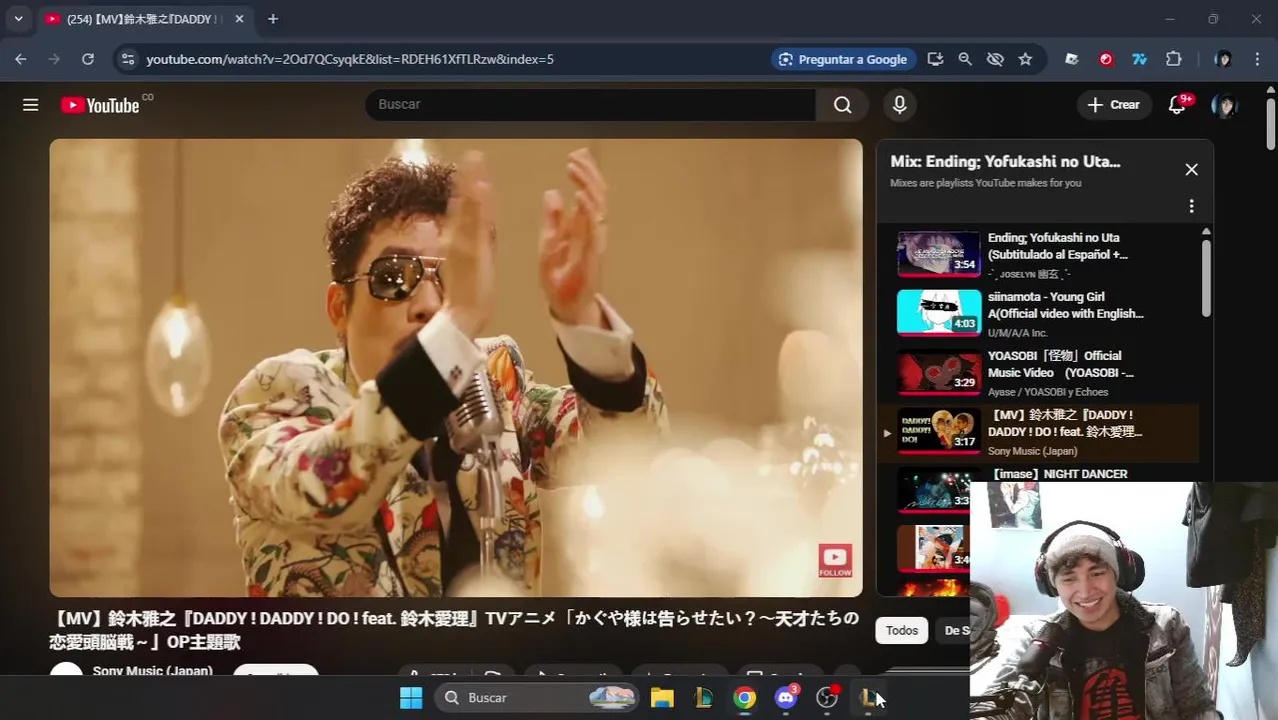This screenshot has height=720, width=1278.
Task: Open the YouTube guide hamburger menu
Action: 31,105
